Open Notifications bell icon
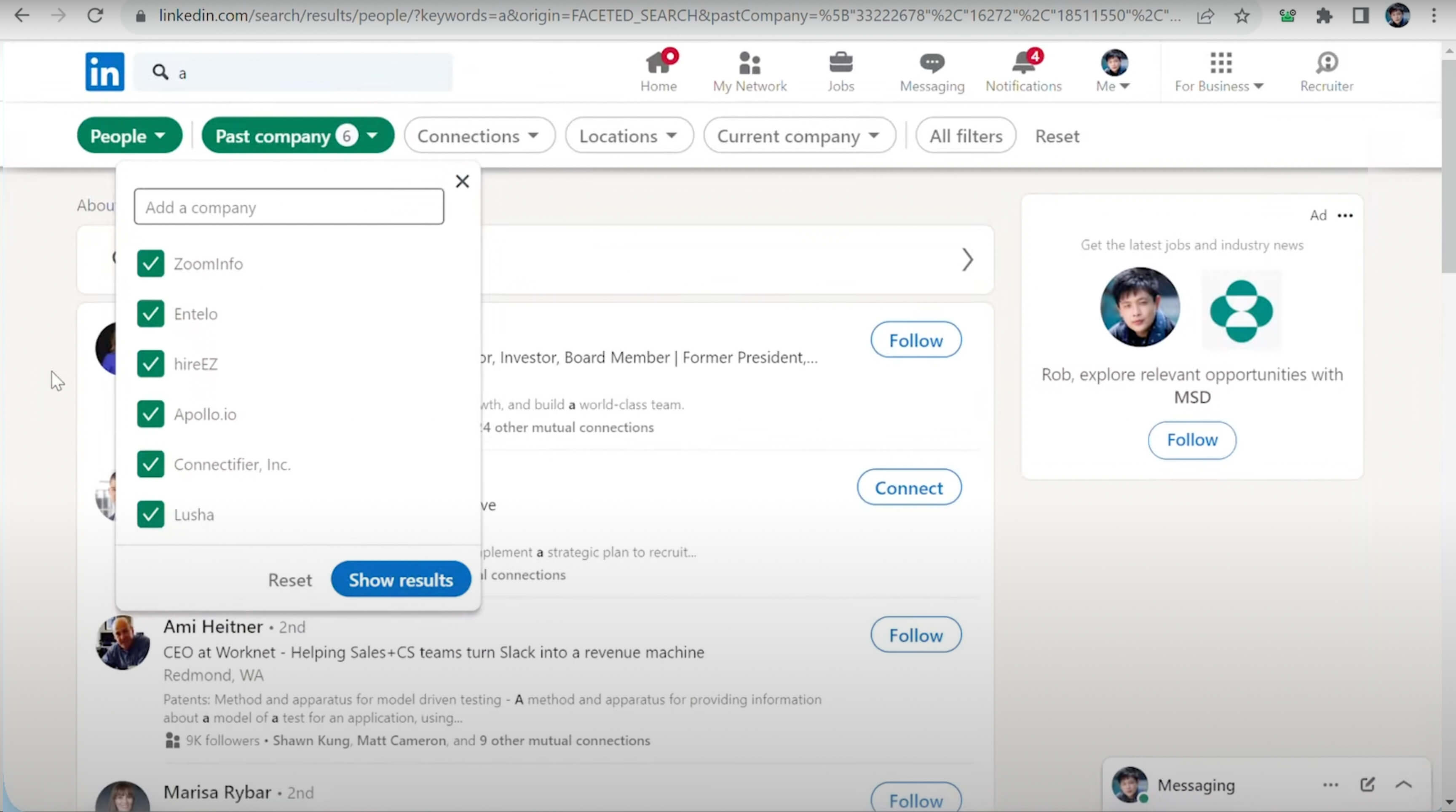The height and width of the screenshot is (812, 1456). (1023, 63)
